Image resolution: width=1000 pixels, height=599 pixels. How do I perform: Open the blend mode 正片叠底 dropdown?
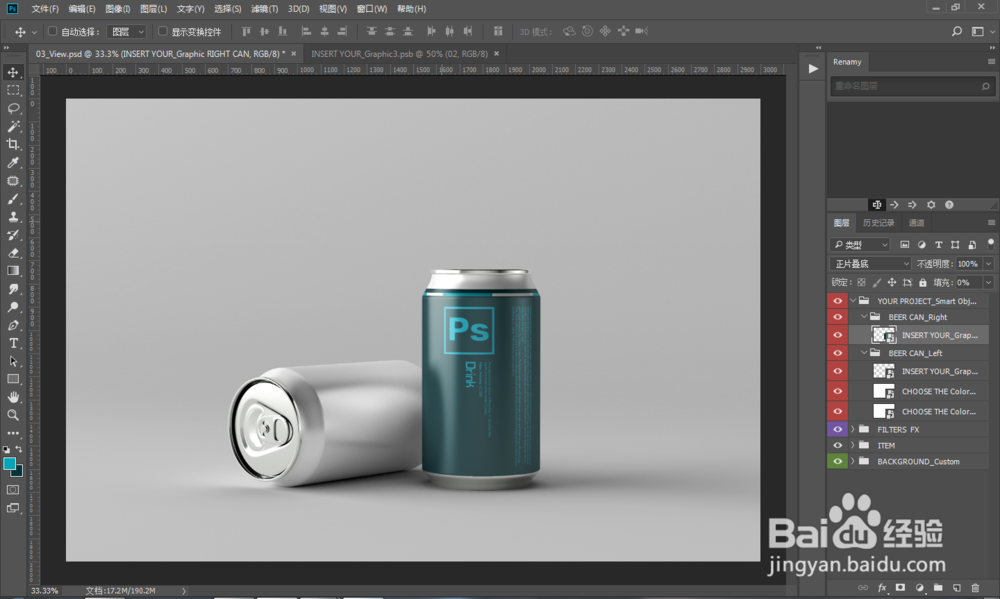click(871, 263)
